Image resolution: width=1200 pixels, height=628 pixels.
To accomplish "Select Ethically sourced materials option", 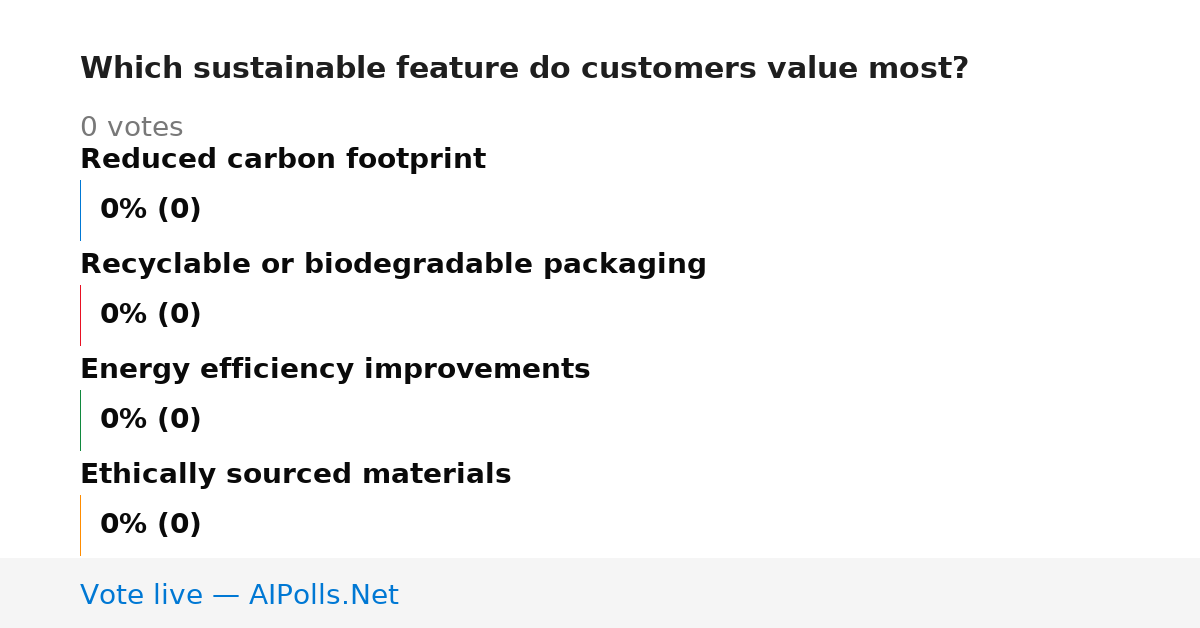I will coord(295,475).
